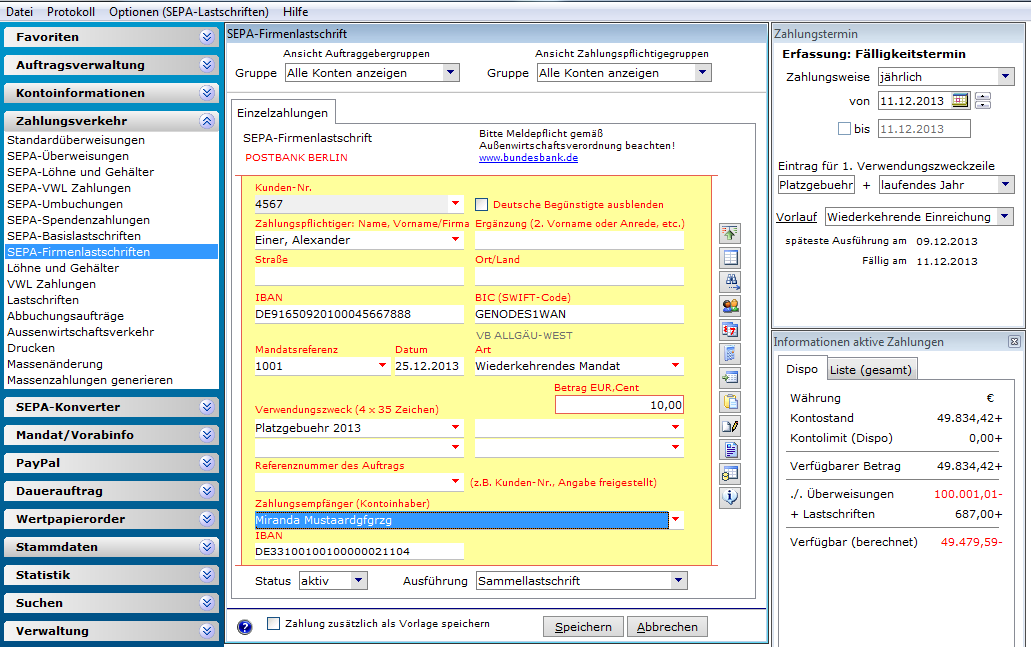Toggle Deutsche Begünstigte ausblenden checkbox
Viewport: 1031px width, 647px height.
pyautogui.click(x=481, y=204)
